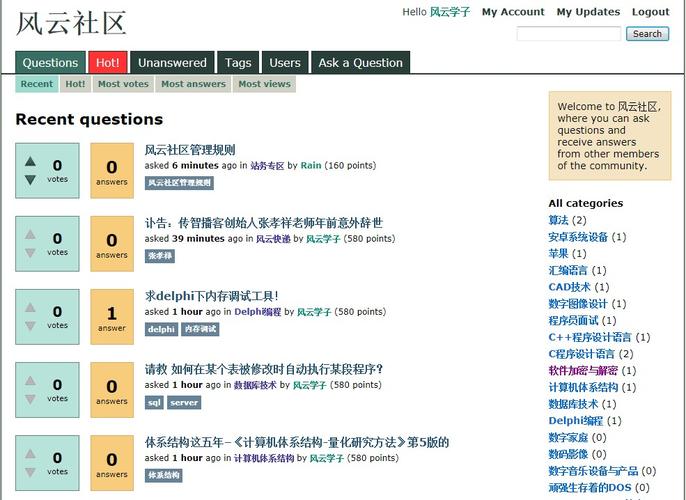Open the question titled 求delphi下内存调试工具!

[x=211, y=296]
